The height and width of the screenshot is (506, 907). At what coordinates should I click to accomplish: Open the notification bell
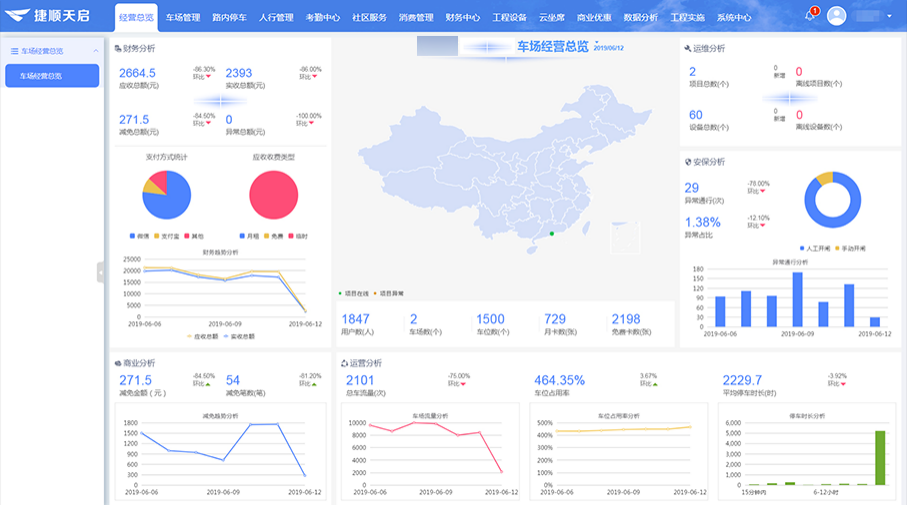(x=810, y=16)
